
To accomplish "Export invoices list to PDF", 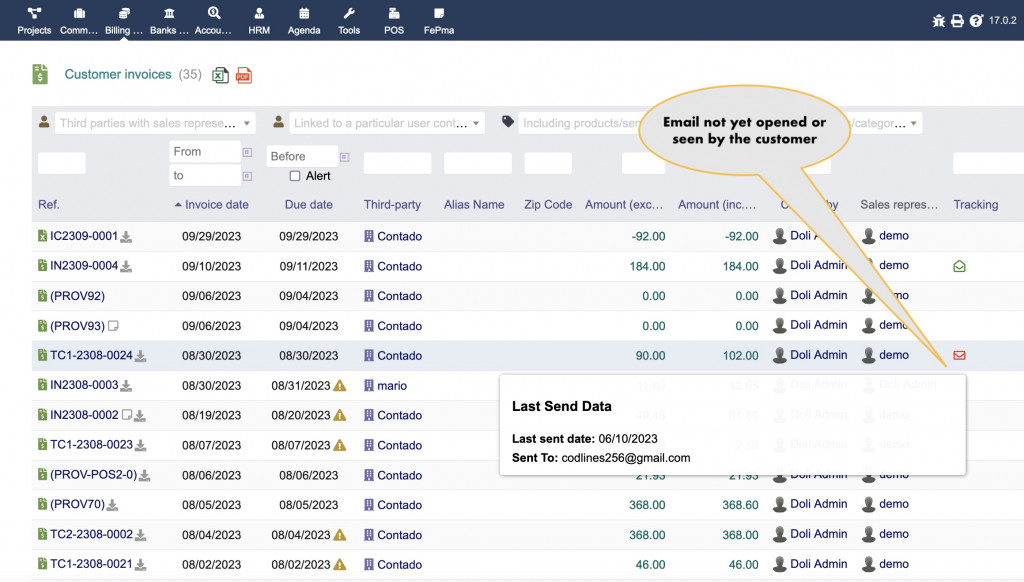I will pos(244,75).
